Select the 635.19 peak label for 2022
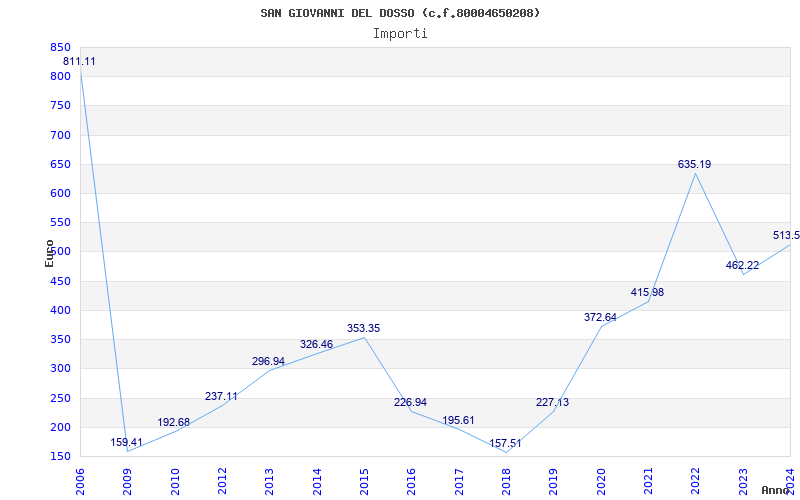The image size is (800, 500). tap(694, 164)
